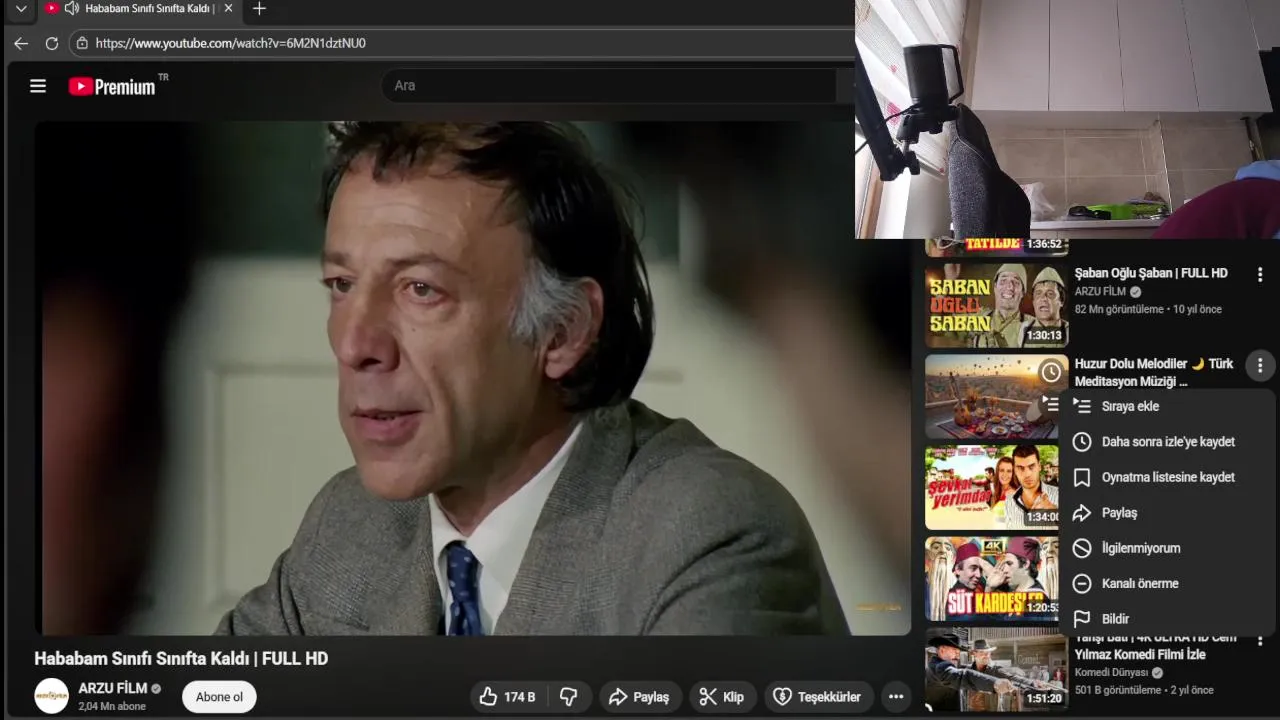
Task: Switch to the Hababam Sınıfı Sınıfta Kaldı tab
Action: (150, 8)
